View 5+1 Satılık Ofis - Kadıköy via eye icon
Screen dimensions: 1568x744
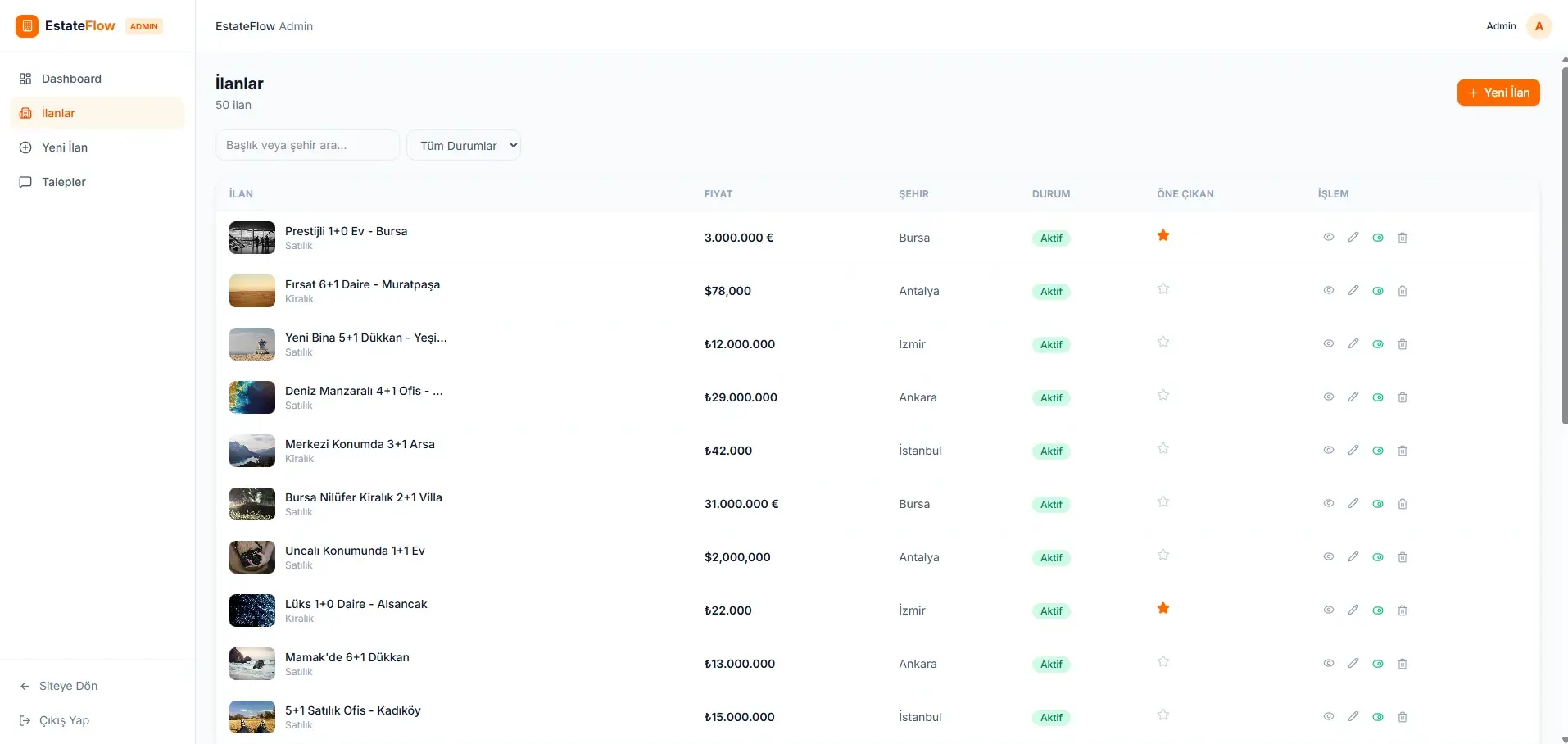coord(1329,717)
